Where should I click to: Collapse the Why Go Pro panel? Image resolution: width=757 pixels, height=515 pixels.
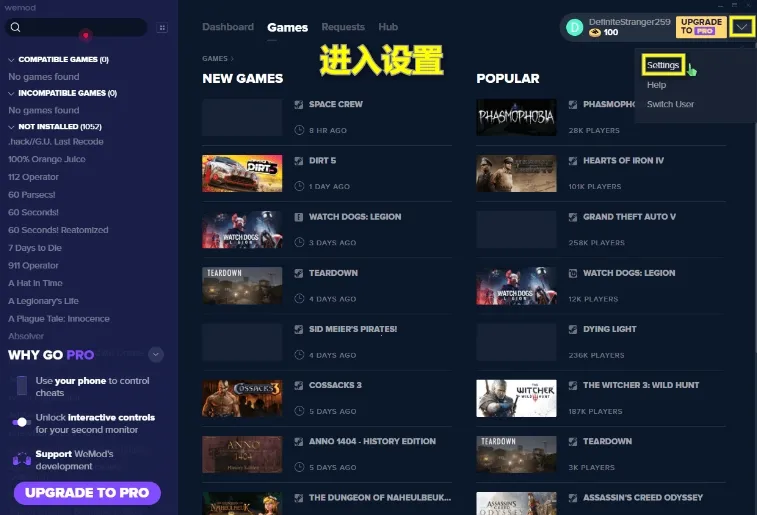[x=155, y=354]
